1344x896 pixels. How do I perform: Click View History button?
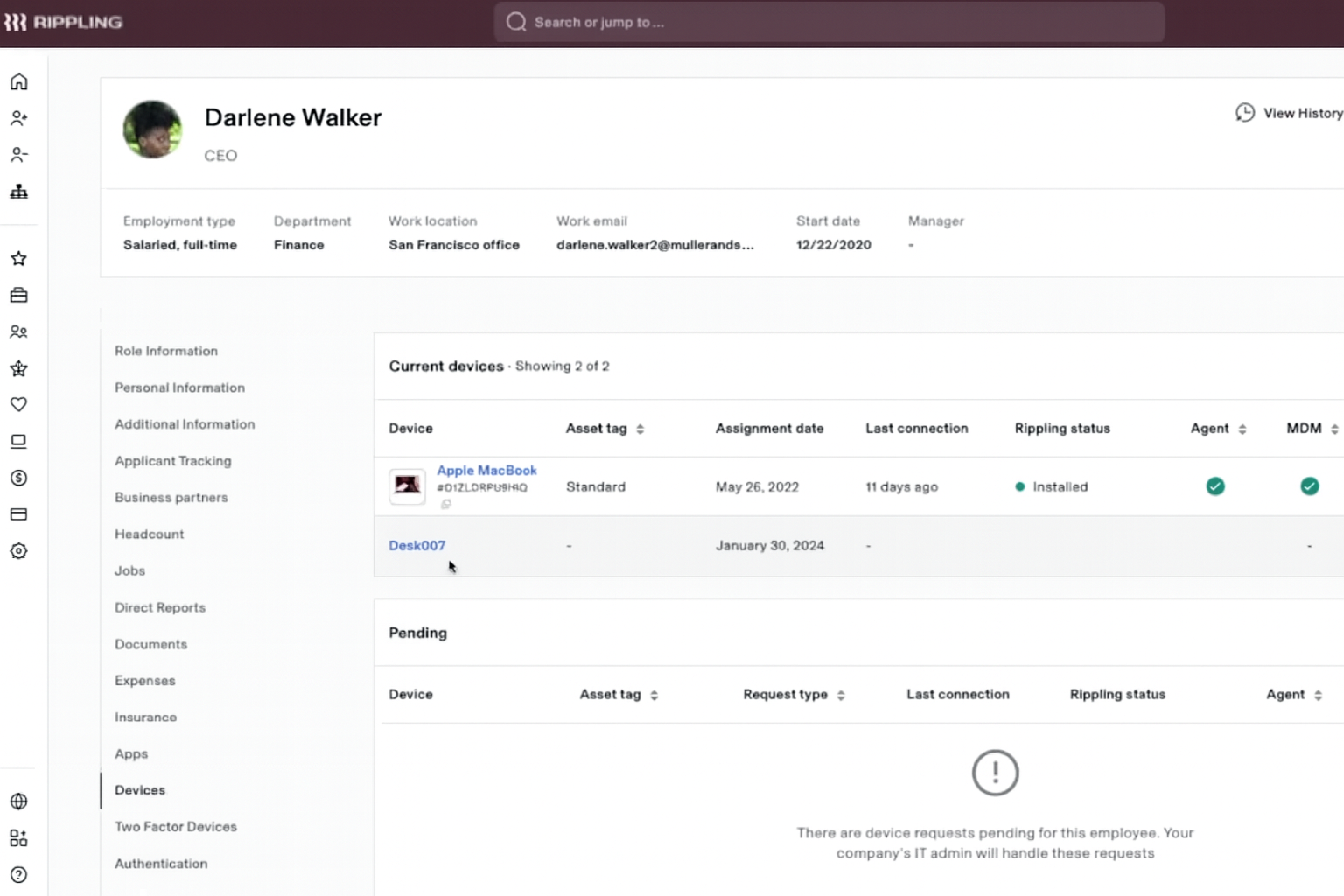[x=1289, y=113]
